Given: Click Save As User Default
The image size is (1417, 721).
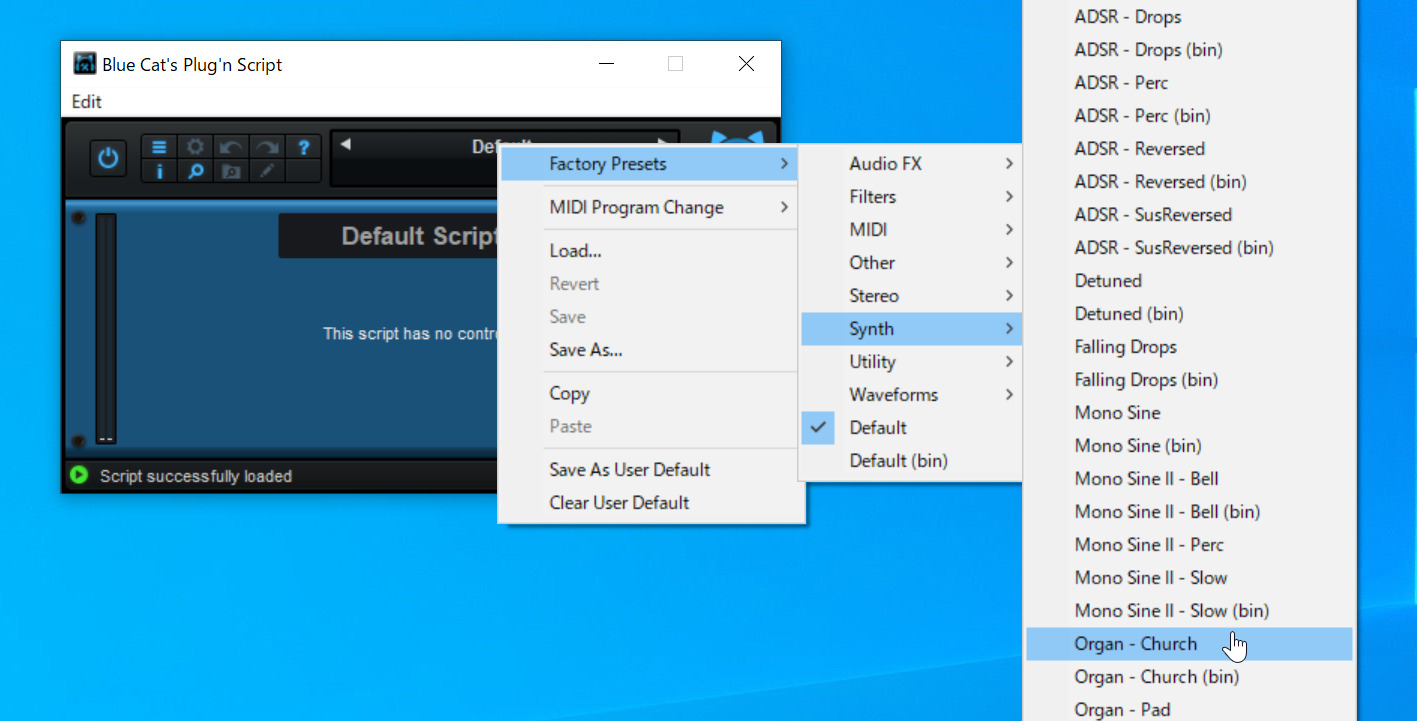Looking at the screenshot, I should [651, 470].
